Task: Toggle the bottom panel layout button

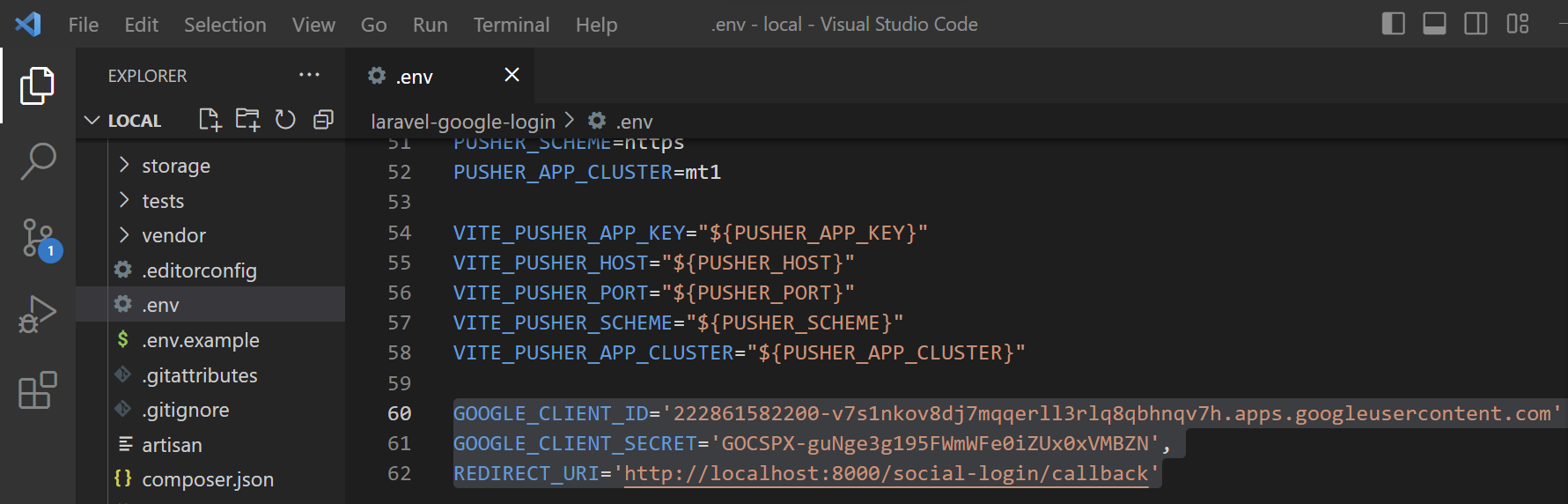Action: point(1434,24)
